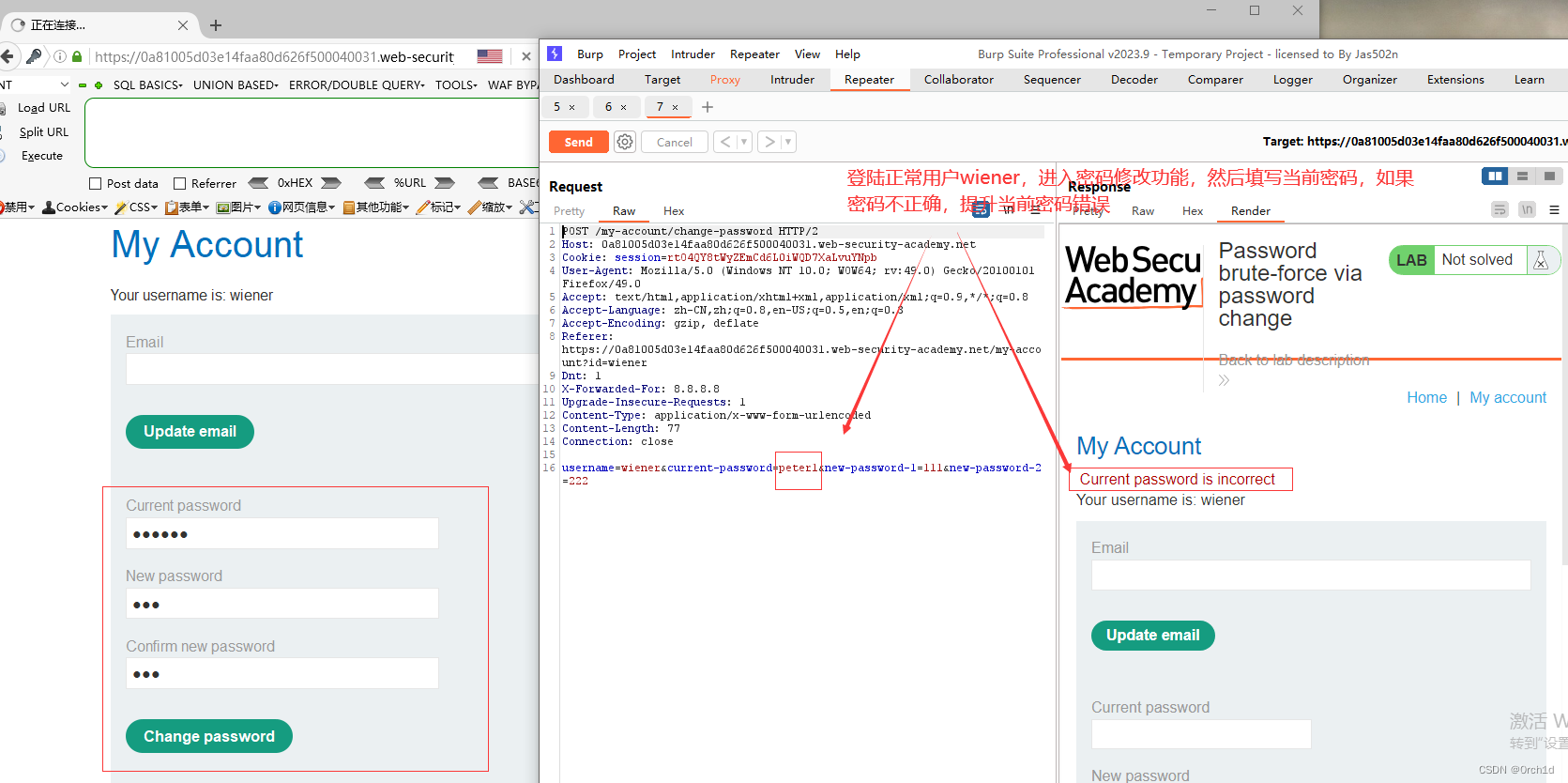
Task: Toggle response line wrap icon
Action: click(x=1499, y=209)
